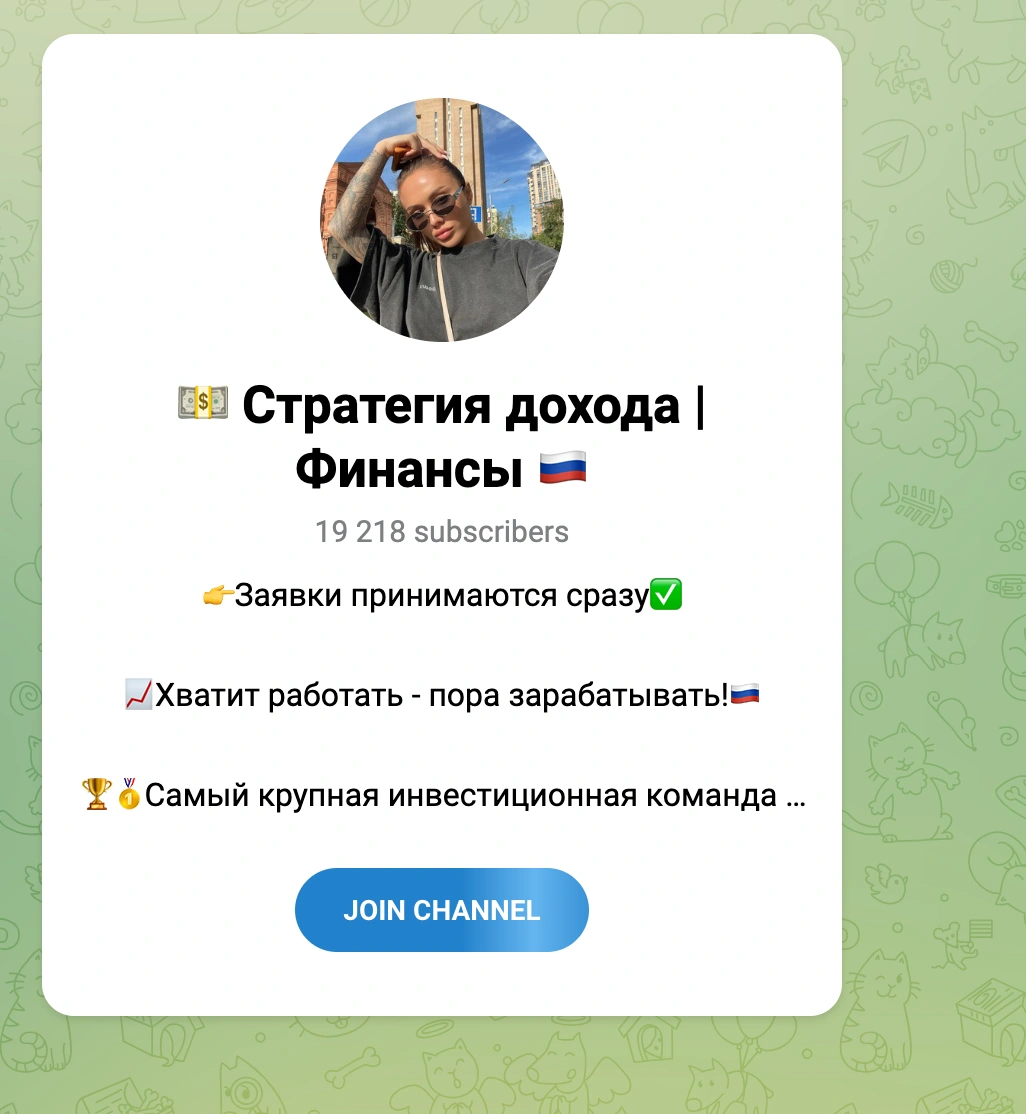Click the 19 218 subscribers count
The height and width of the screenshot is (1114, 1026).
coord(441,531)
